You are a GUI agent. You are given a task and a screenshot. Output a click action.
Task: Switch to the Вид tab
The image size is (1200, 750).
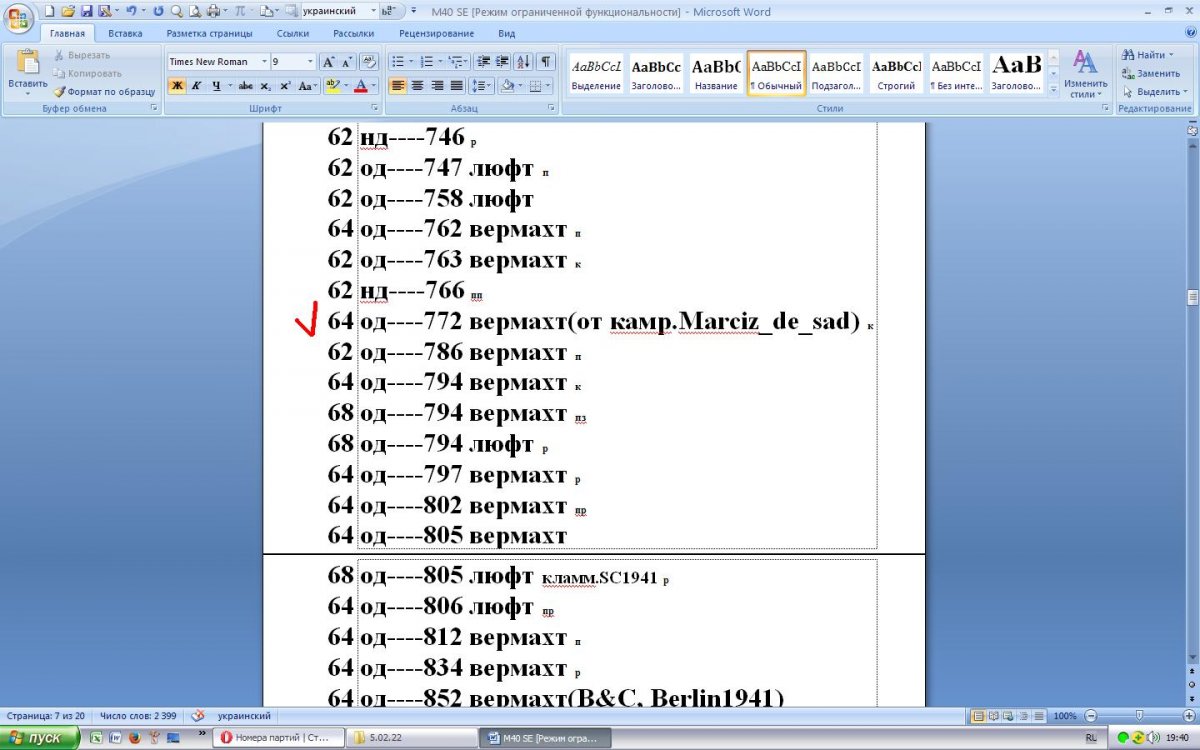click(x=507, y=33)
